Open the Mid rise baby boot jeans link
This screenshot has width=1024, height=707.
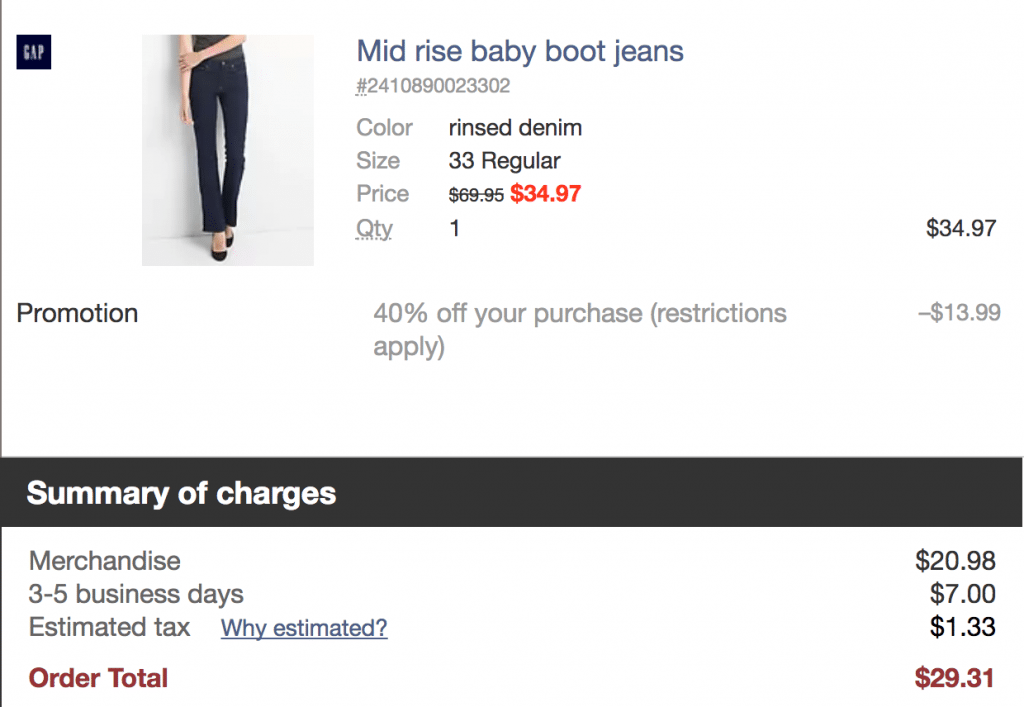tap(519, 51)
